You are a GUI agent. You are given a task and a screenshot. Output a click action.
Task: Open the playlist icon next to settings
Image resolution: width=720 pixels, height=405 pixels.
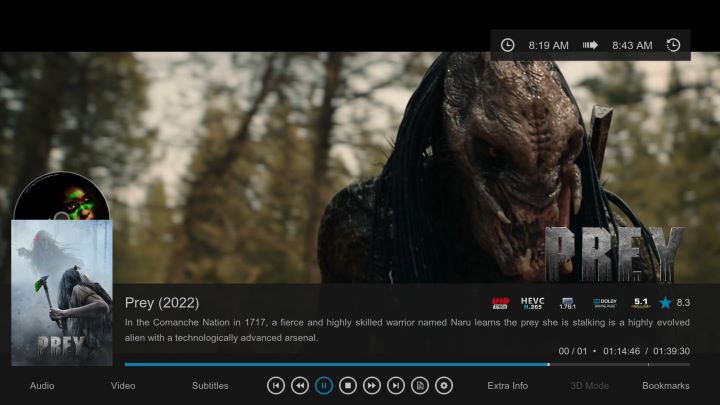(x=420, y=385)
